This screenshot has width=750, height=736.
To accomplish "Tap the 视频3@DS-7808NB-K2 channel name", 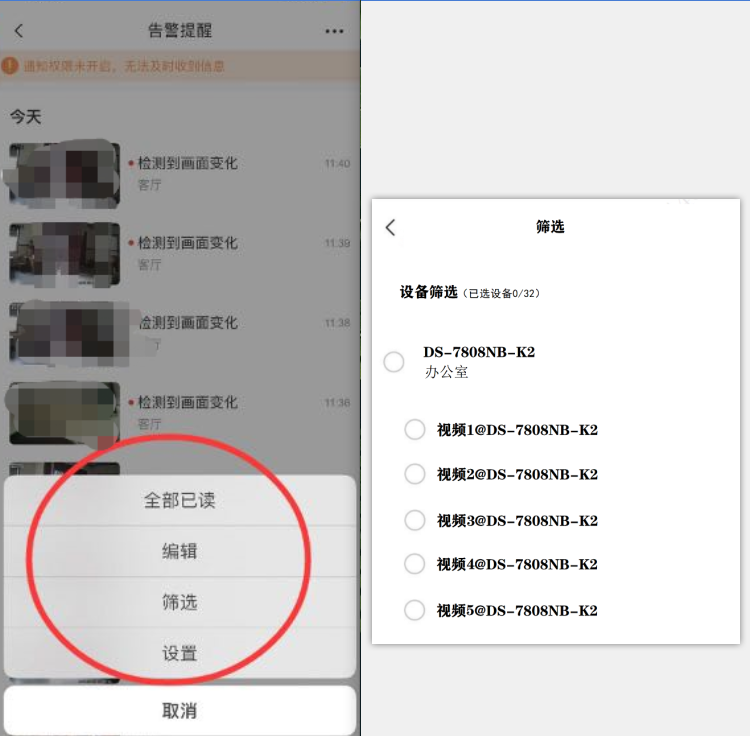I will (x=517, y=520).
